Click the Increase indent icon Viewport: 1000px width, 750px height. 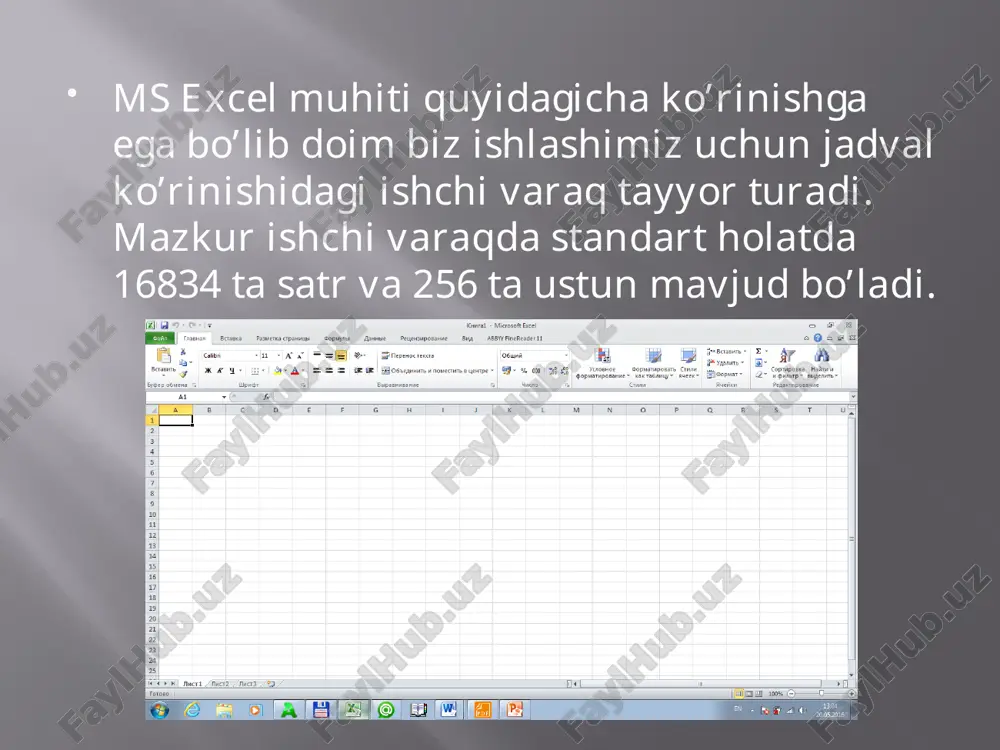click(x=370, y=371)
